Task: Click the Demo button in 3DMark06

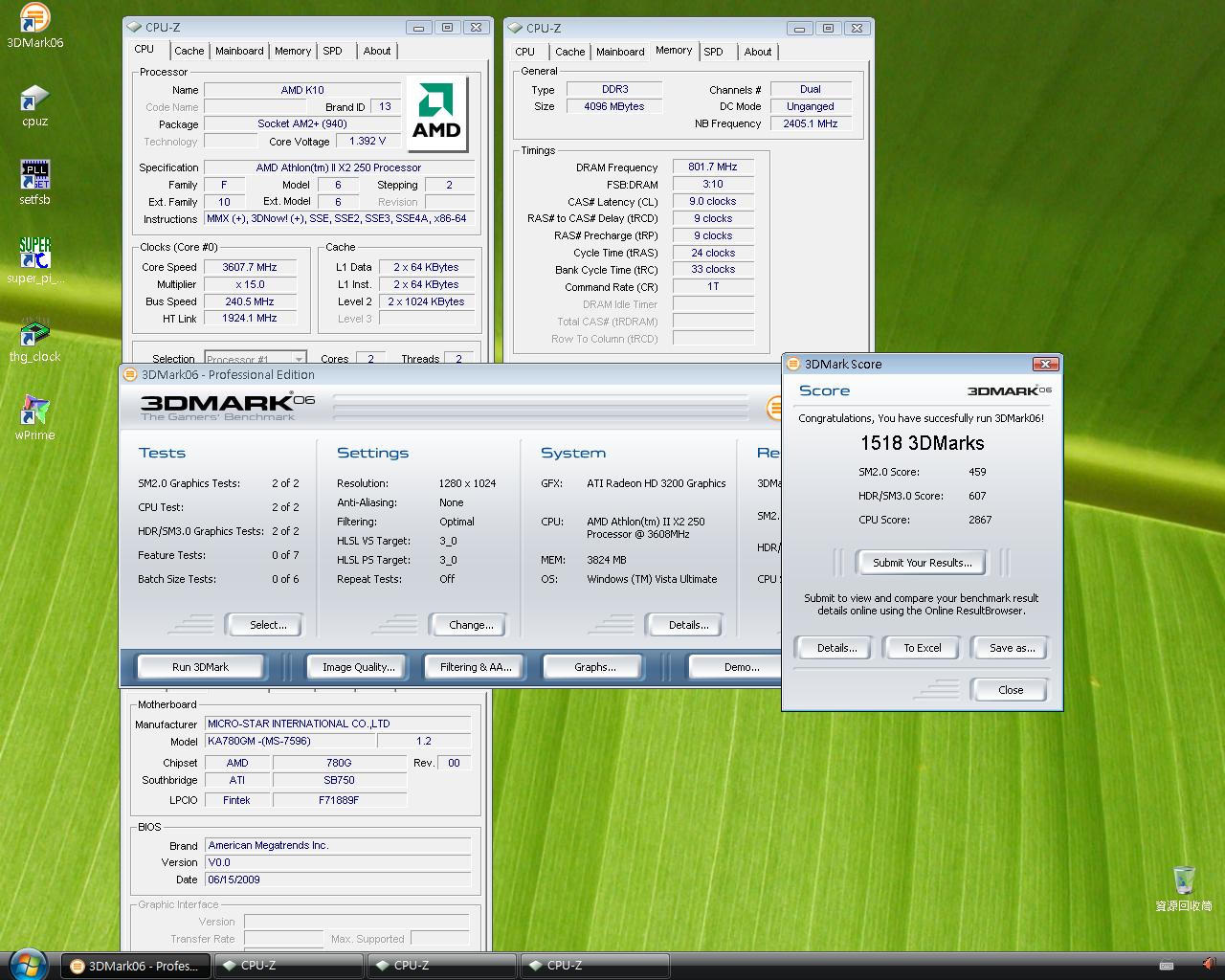Action: click(737, 667)
